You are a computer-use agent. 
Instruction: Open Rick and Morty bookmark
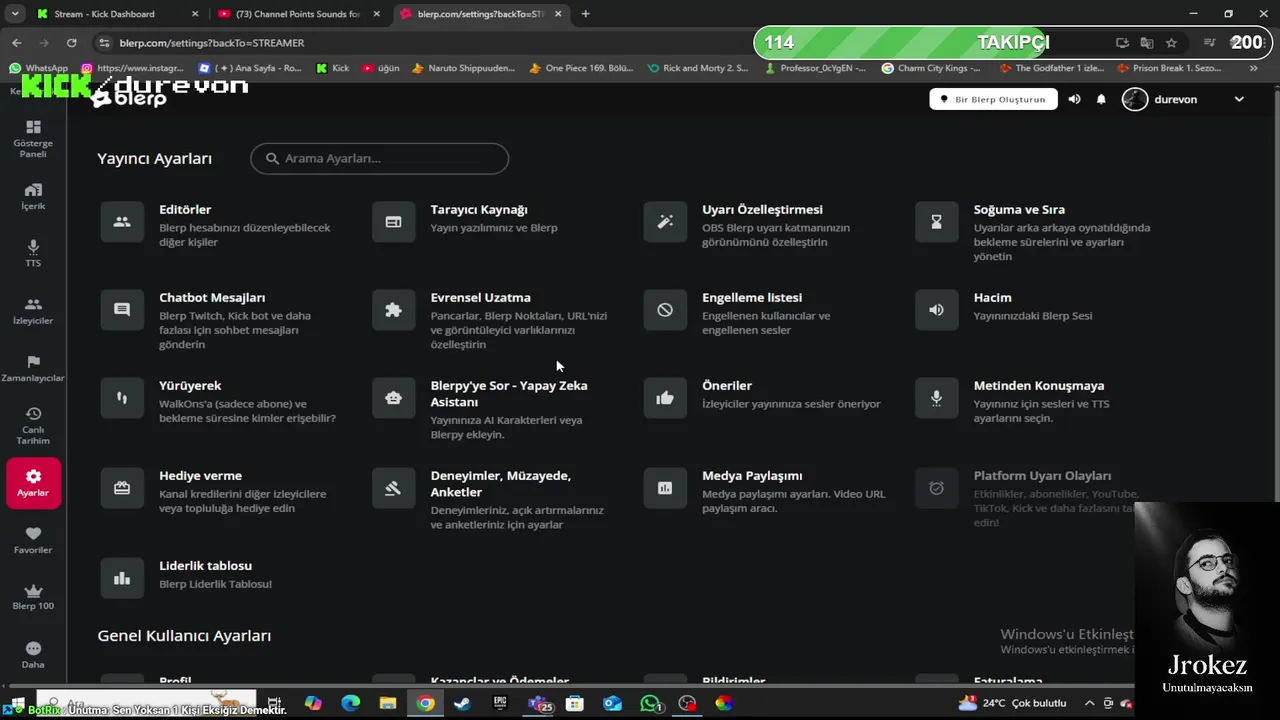tap(697, 68)
